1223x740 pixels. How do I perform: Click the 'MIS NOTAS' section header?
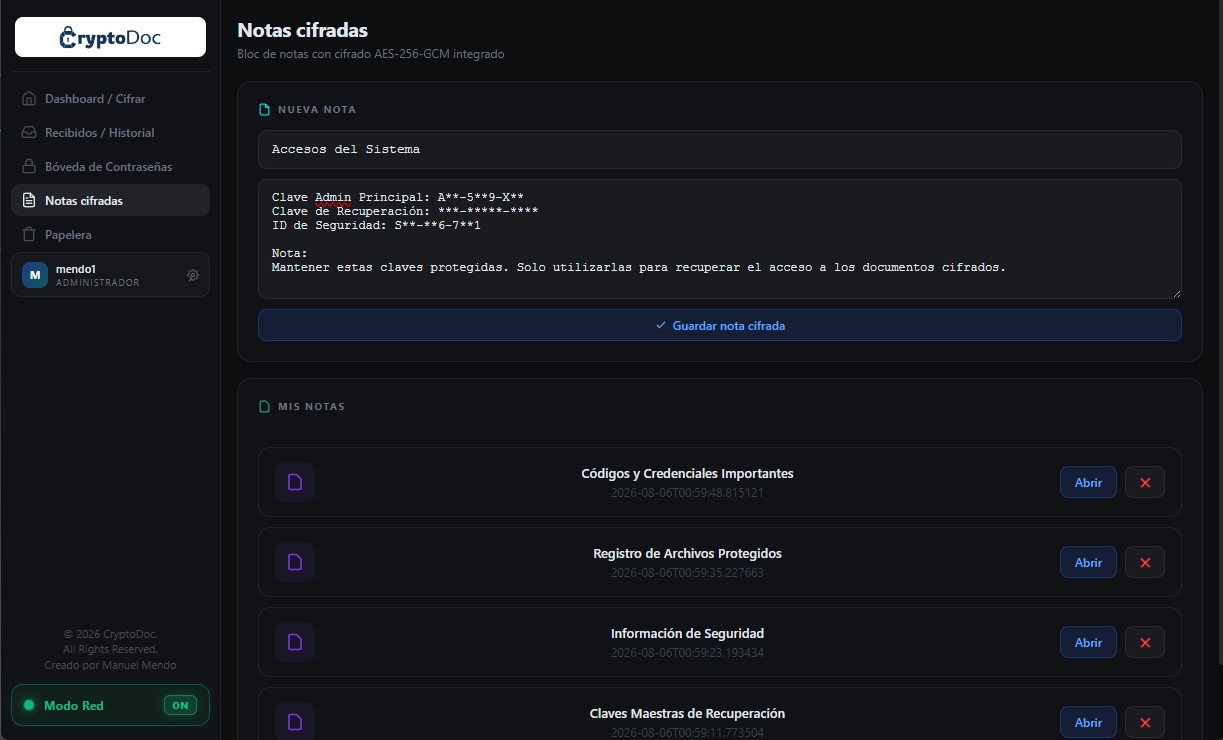311,407
